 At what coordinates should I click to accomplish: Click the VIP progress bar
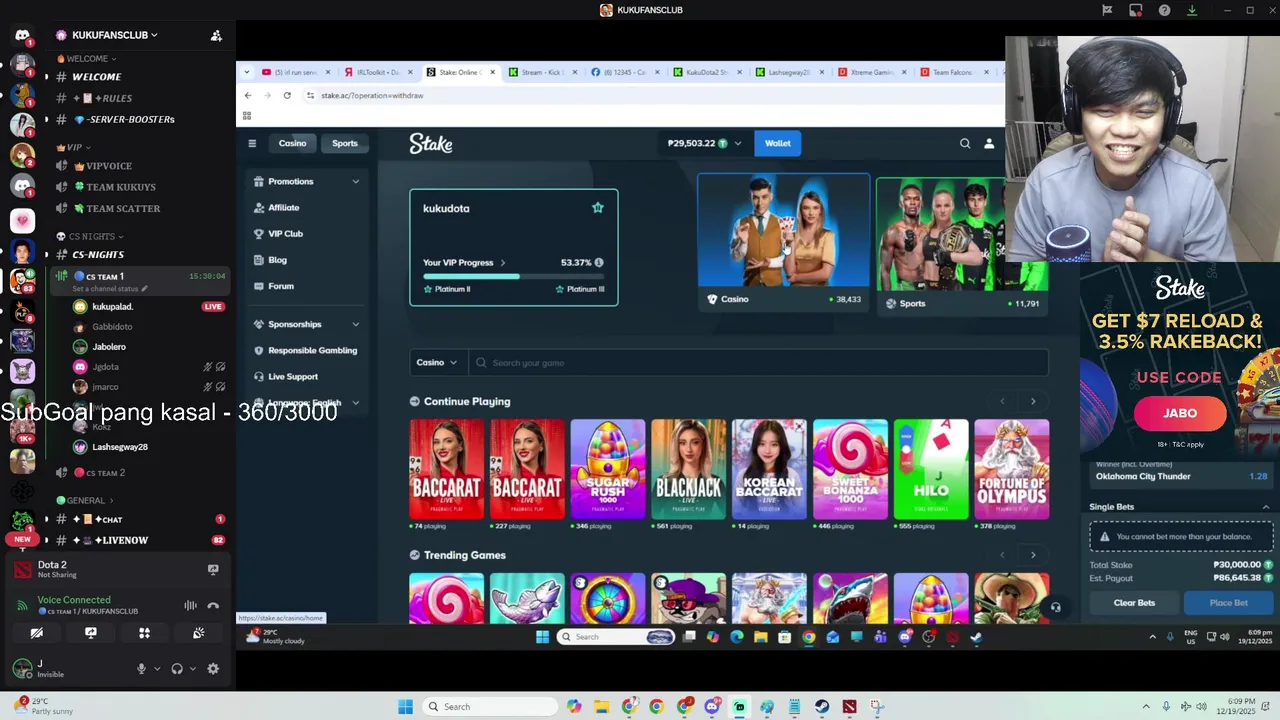[513, 276]
